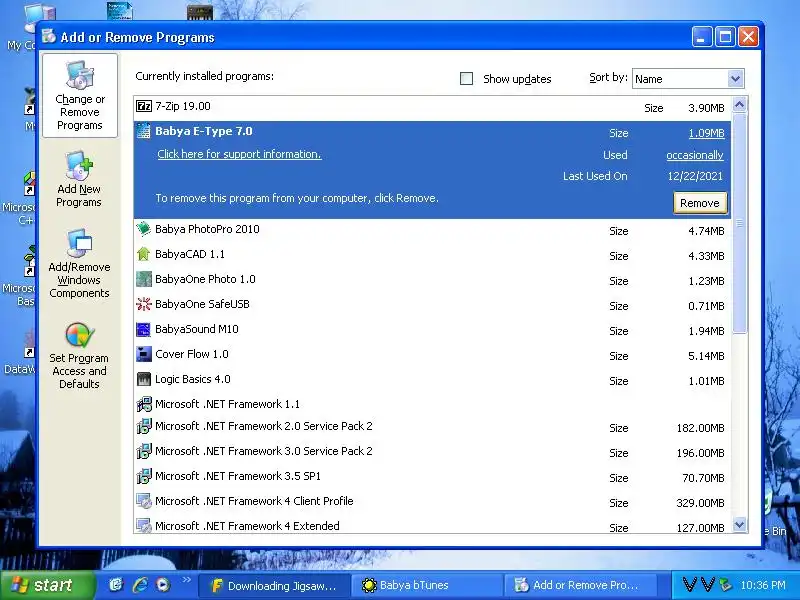Screen dimensions: 800x600
Task: Click the Babya E-Type 7.0 icon
Action: [x=144, y=131]
